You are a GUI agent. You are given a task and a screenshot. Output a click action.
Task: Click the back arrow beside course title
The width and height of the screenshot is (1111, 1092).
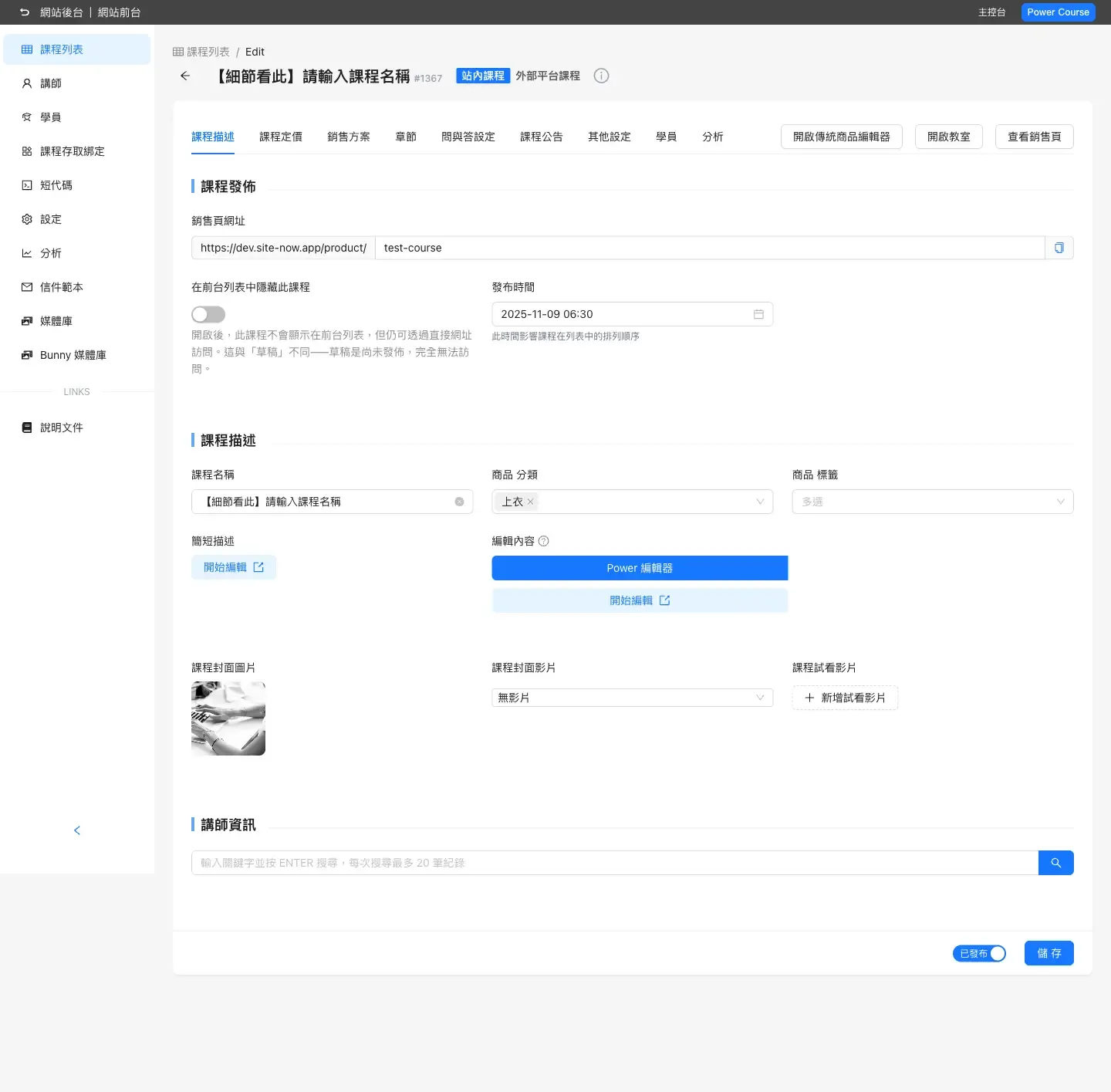(x=185, y=76)
